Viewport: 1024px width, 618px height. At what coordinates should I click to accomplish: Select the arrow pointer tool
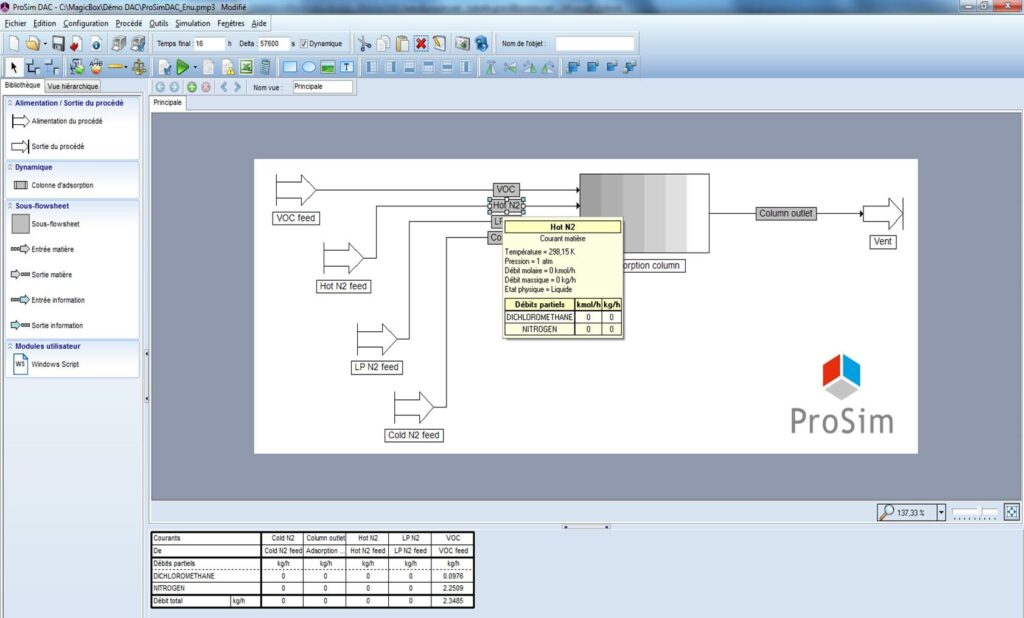pyautogui.click(x=14, y=67)
